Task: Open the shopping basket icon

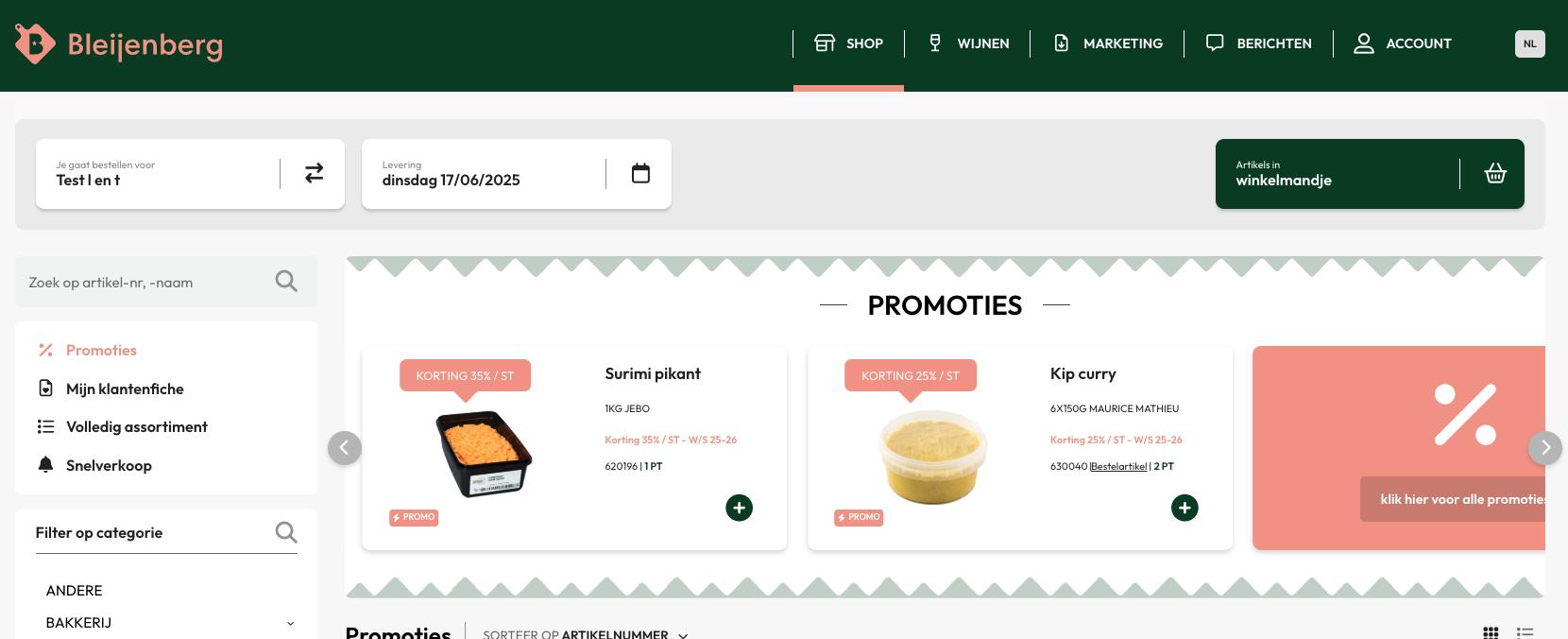Action: (x=1495, y=173)
